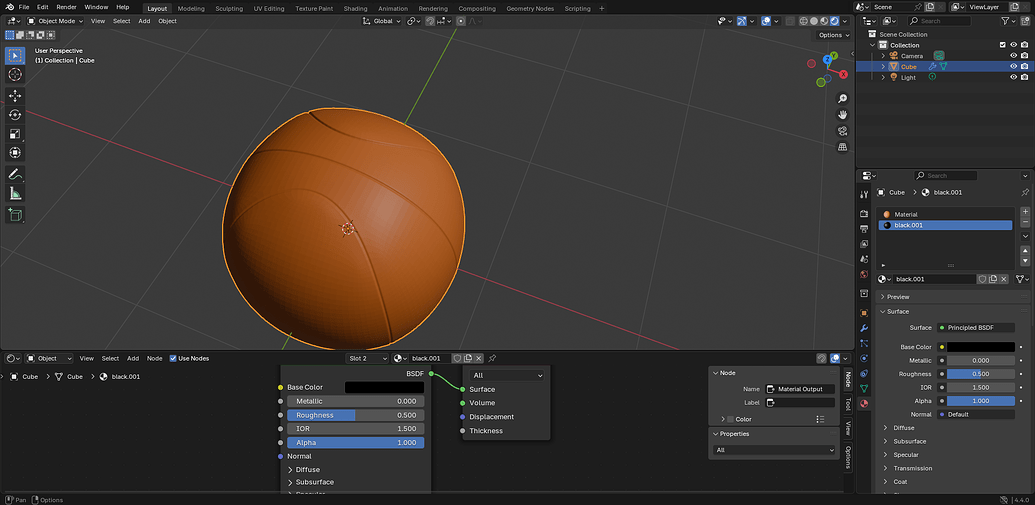The image size is (1035, 505).
Task: Activate the Transform tool
Action: pyautogui.click(x=15, y=153)
